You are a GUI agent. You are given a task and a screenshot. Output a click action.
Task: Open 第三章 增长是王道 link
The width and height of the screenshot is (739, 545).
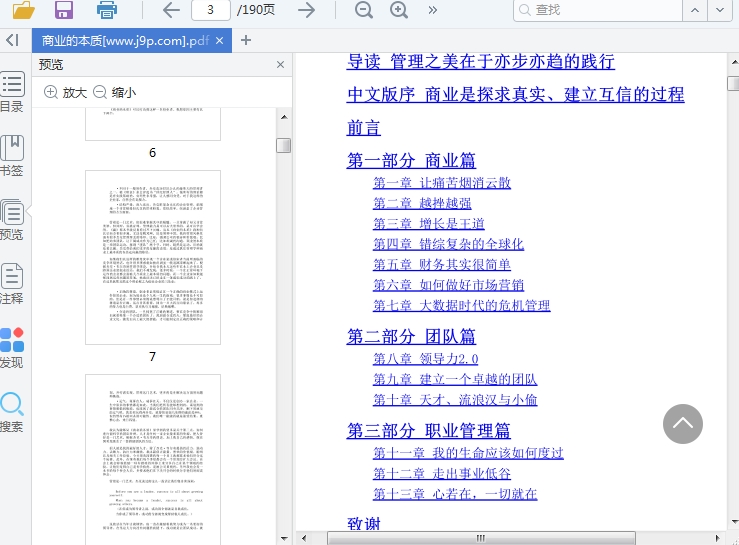point(428,223)
